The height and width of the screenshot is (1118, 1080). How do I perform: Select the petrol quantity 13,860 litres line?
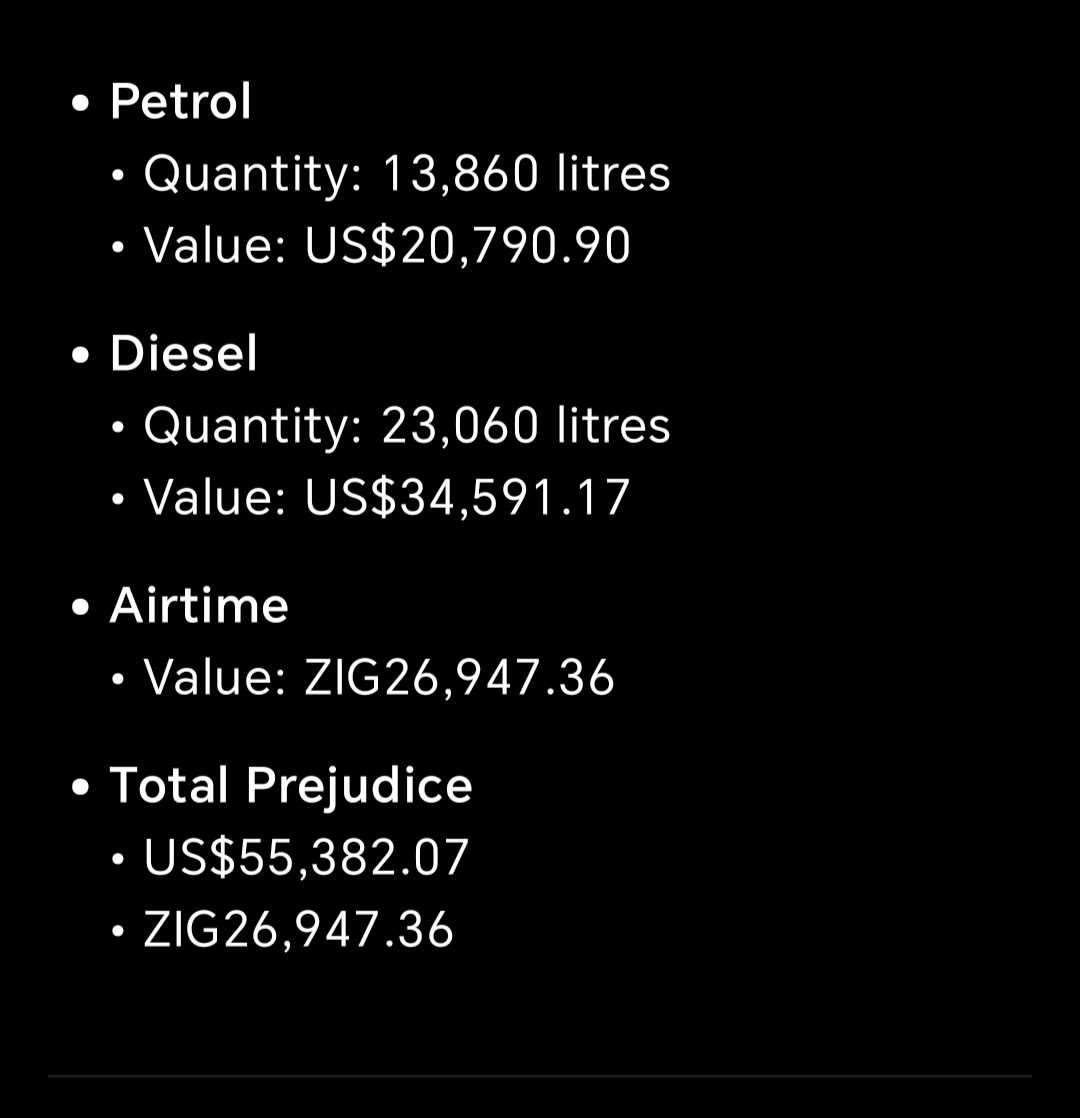pos(407,173)
